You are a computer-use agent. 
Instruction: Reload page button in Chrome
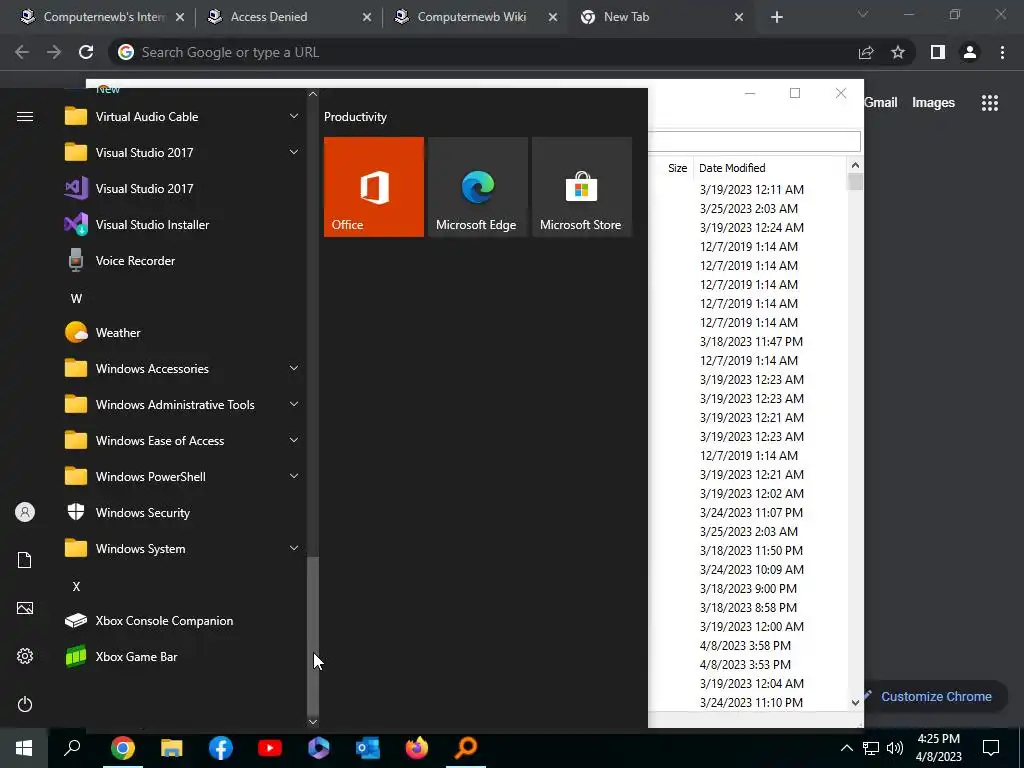pyautogui.click(x=86, y=52)
